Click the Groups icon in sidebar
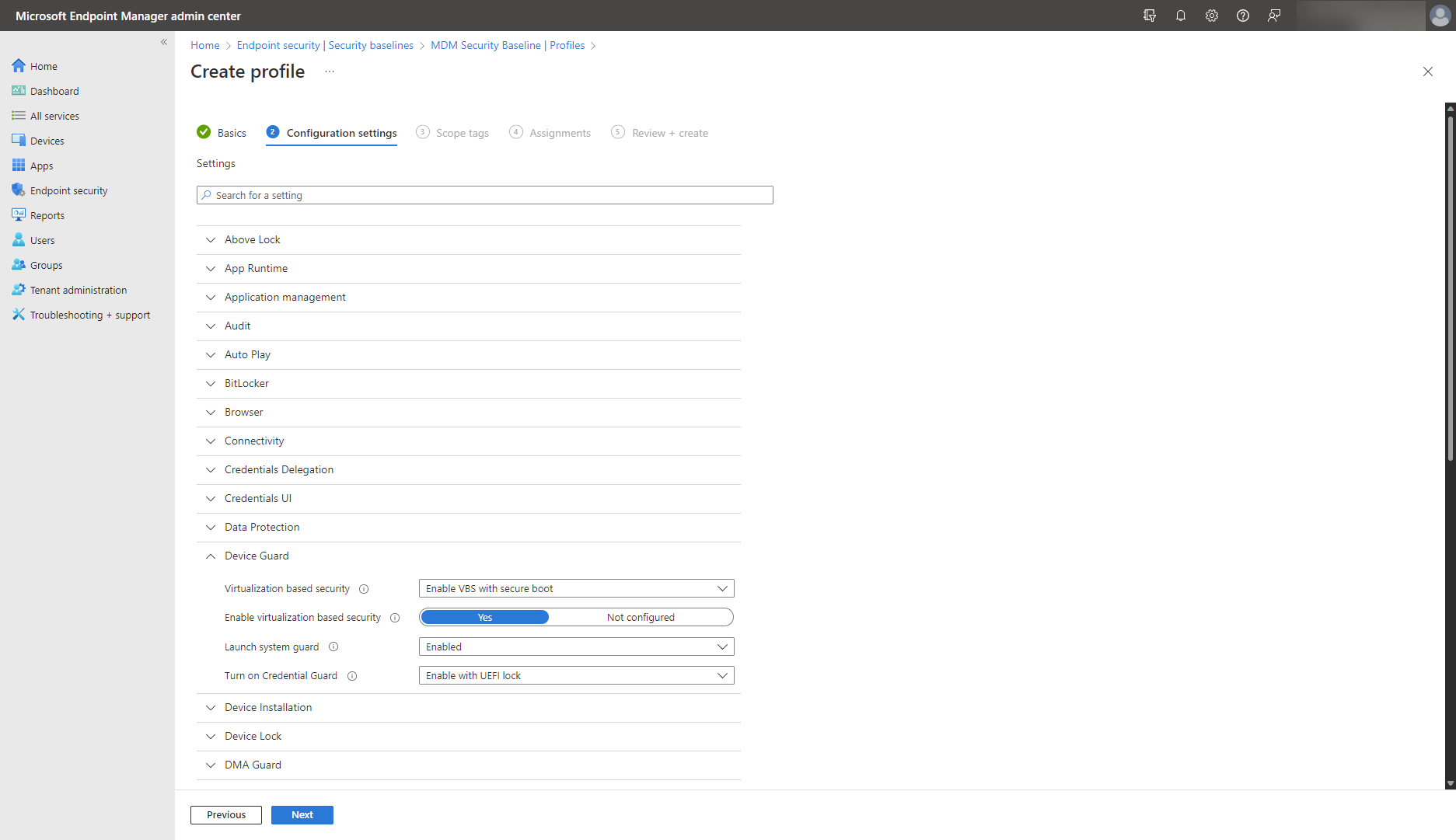This screenshot has height=840, width=1456. [x=19, y=265]
